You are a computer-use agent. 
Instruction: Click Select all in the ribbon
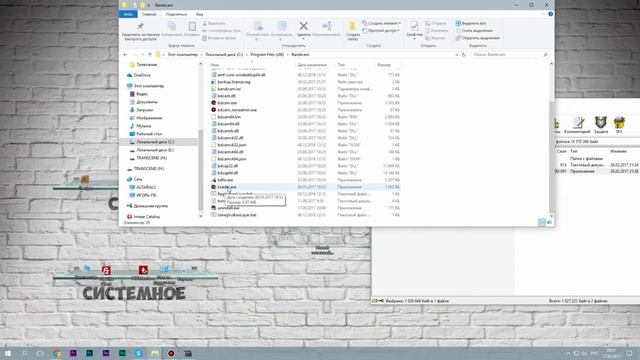(x=471, y=23)
